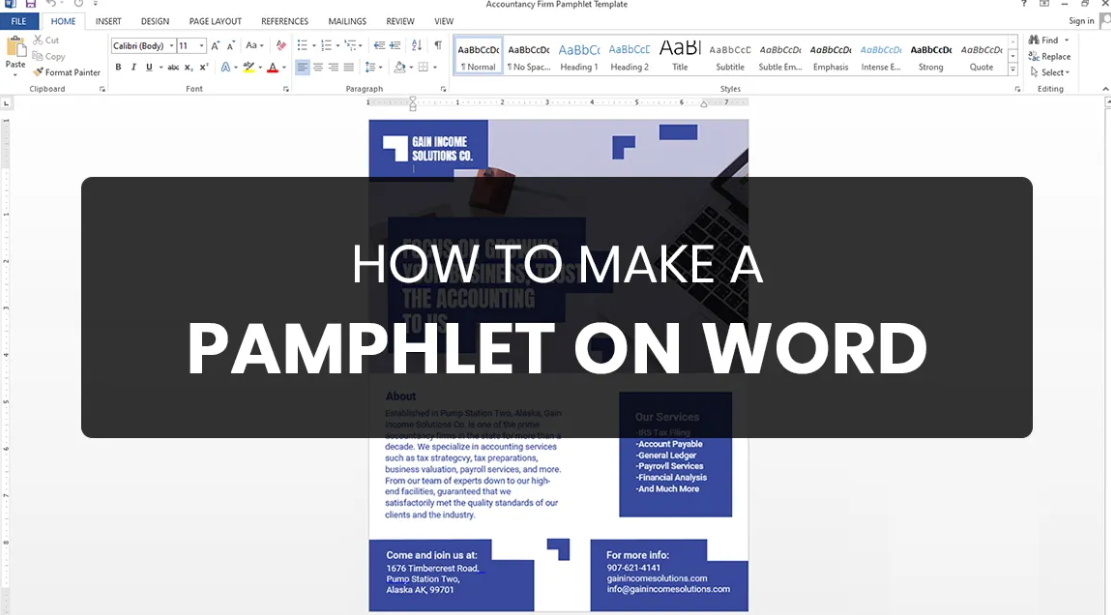Image resolution: width=1111 pixels, height=615 pixels.
Task: Switch to the DESIGN tab
Action: (x=154, y=21)
